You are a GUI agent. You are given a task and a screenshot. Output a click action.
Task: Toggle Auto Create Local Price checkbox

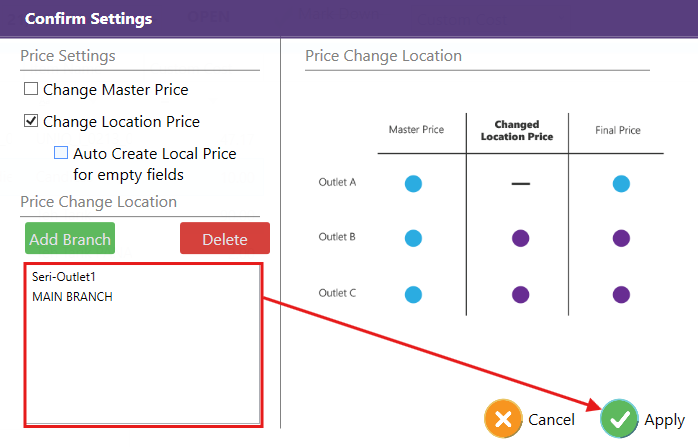[61, 153]
